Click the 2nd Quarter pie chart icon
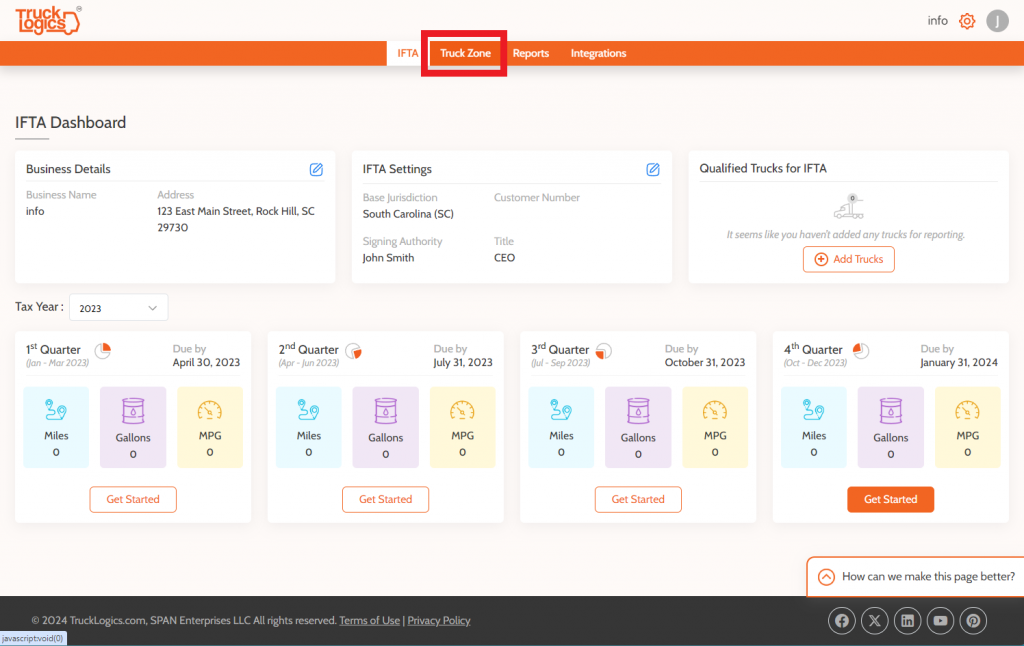This screenshot has height=646, width=1024. coord(353,351)
